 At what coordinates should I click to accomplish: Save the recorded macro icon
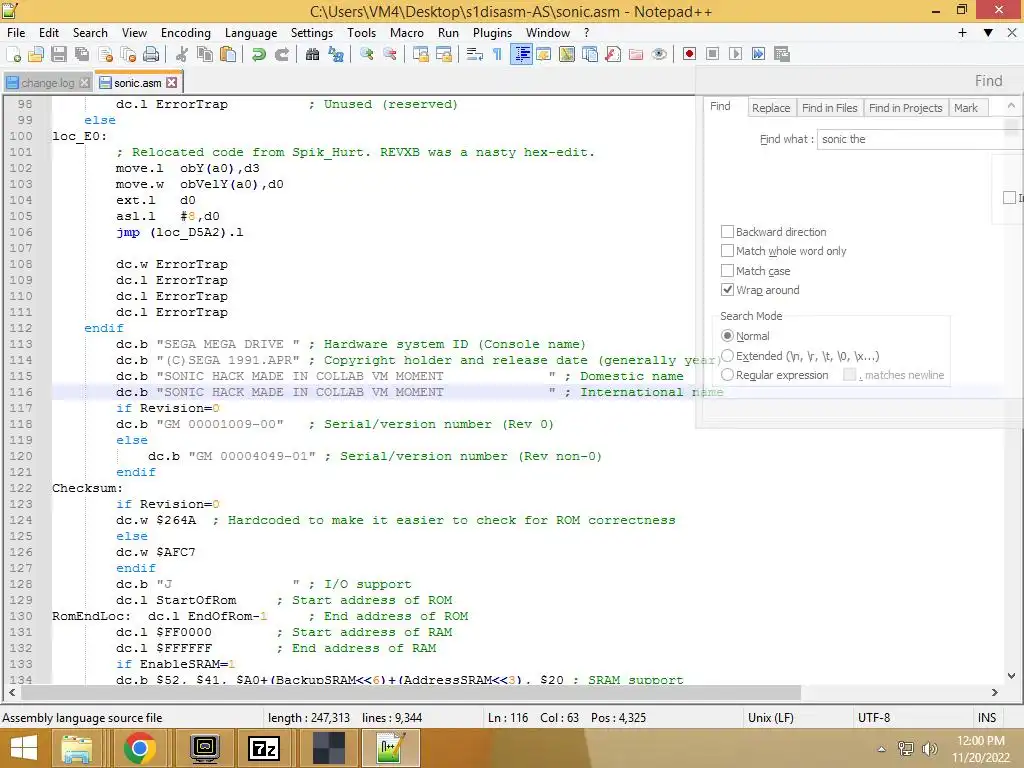tap(782, 54)
